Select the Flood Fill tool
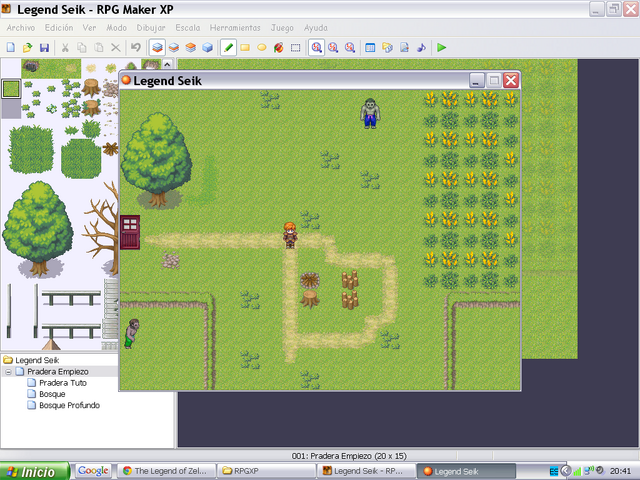640x480 pixels. 279,48
